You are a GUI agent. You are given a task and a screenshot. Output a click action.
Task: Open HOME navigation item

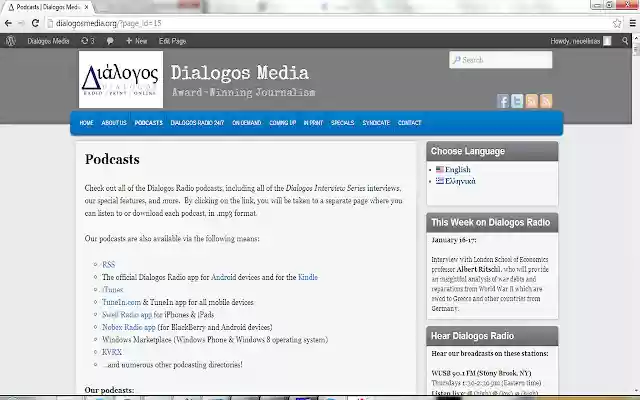[x=87, y=123]
